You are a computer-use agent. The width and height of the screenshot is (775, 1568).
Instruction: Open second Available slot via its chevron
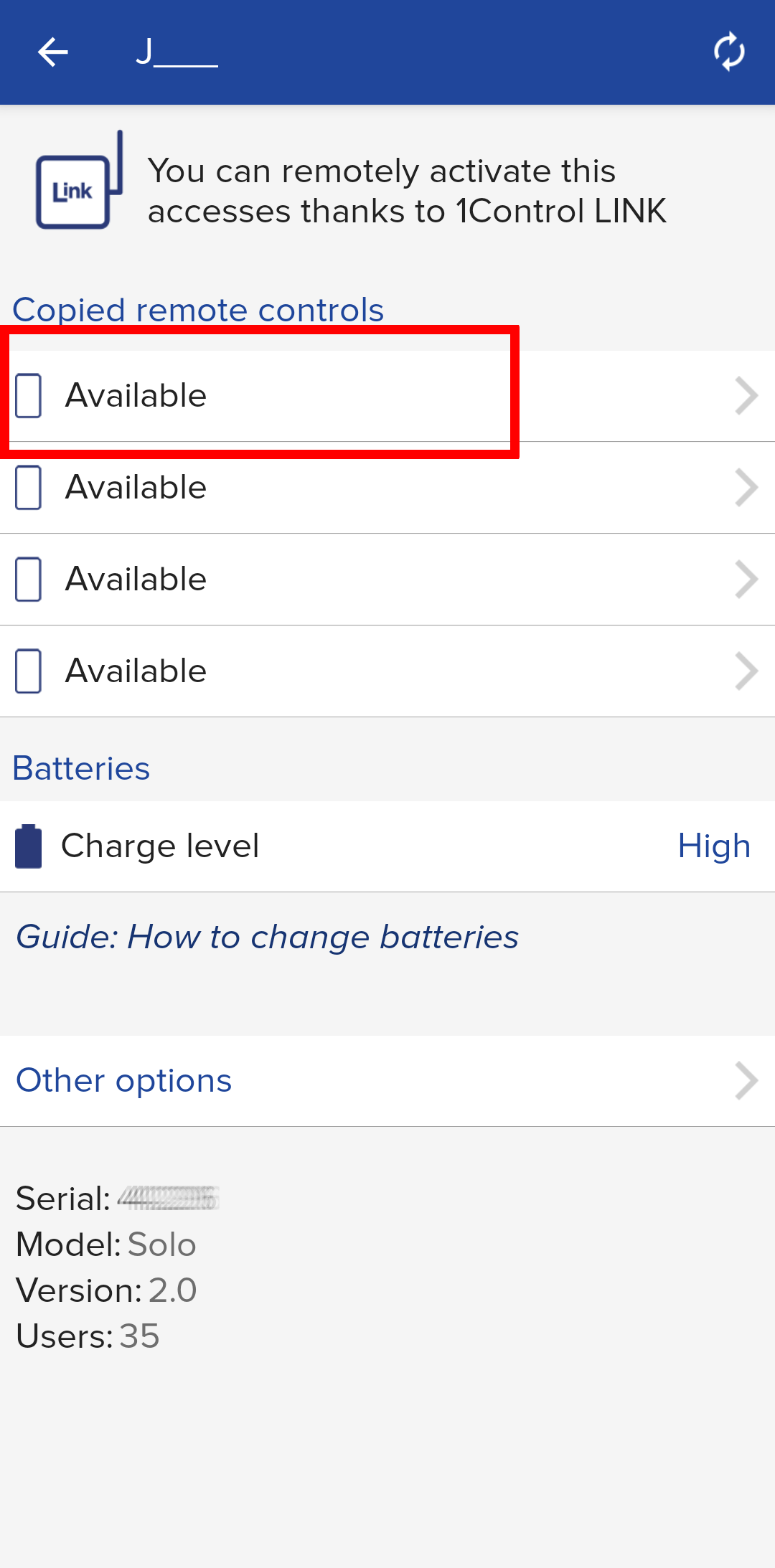[746, 488]
